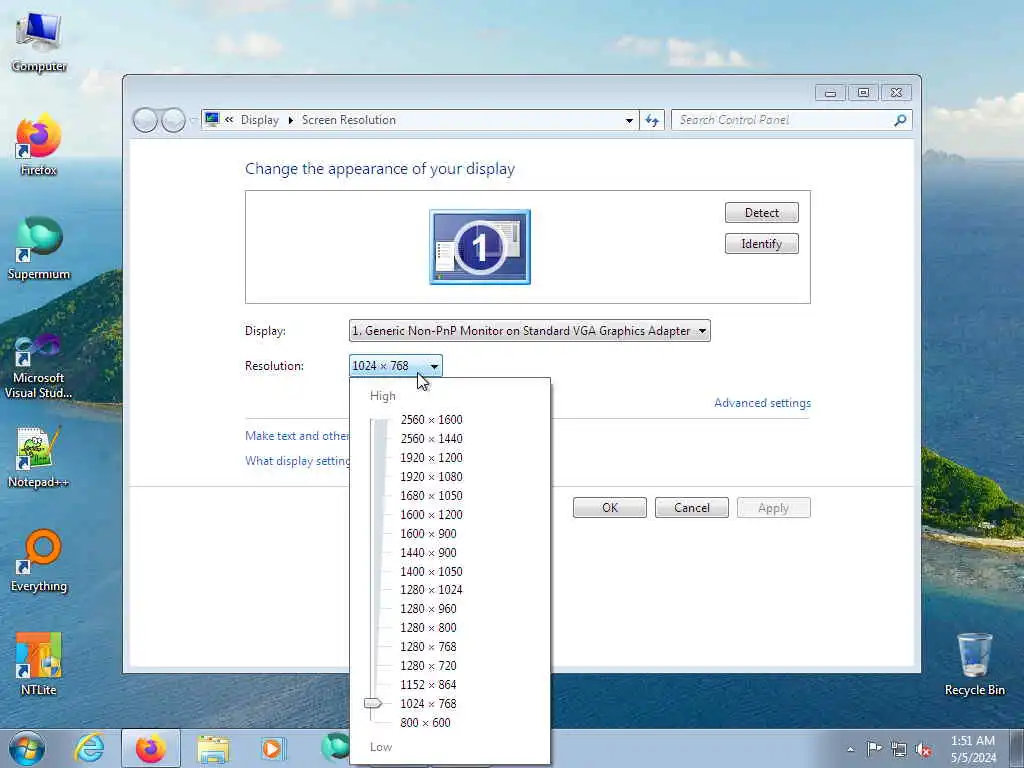Launch Firefox from the desktop shortcut
Viewport: 1024px width, 768px height.
pos(39,145)
